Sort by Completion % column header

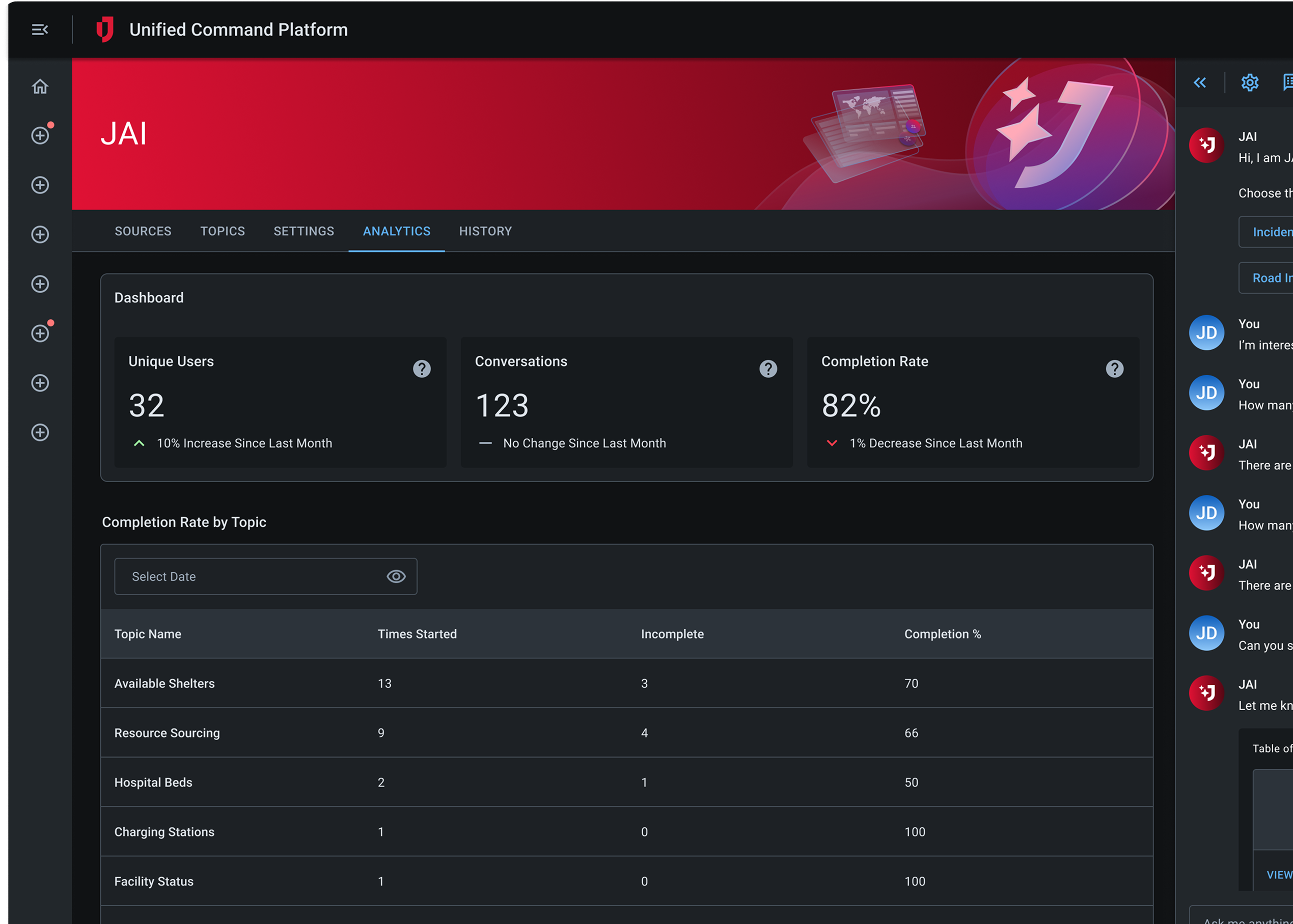pyautogui.click(x=943, y=634)
